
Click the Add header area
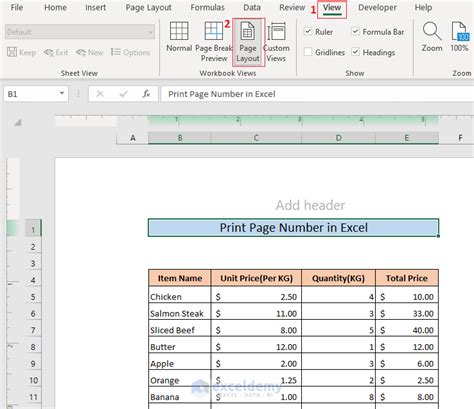[310, 205]
